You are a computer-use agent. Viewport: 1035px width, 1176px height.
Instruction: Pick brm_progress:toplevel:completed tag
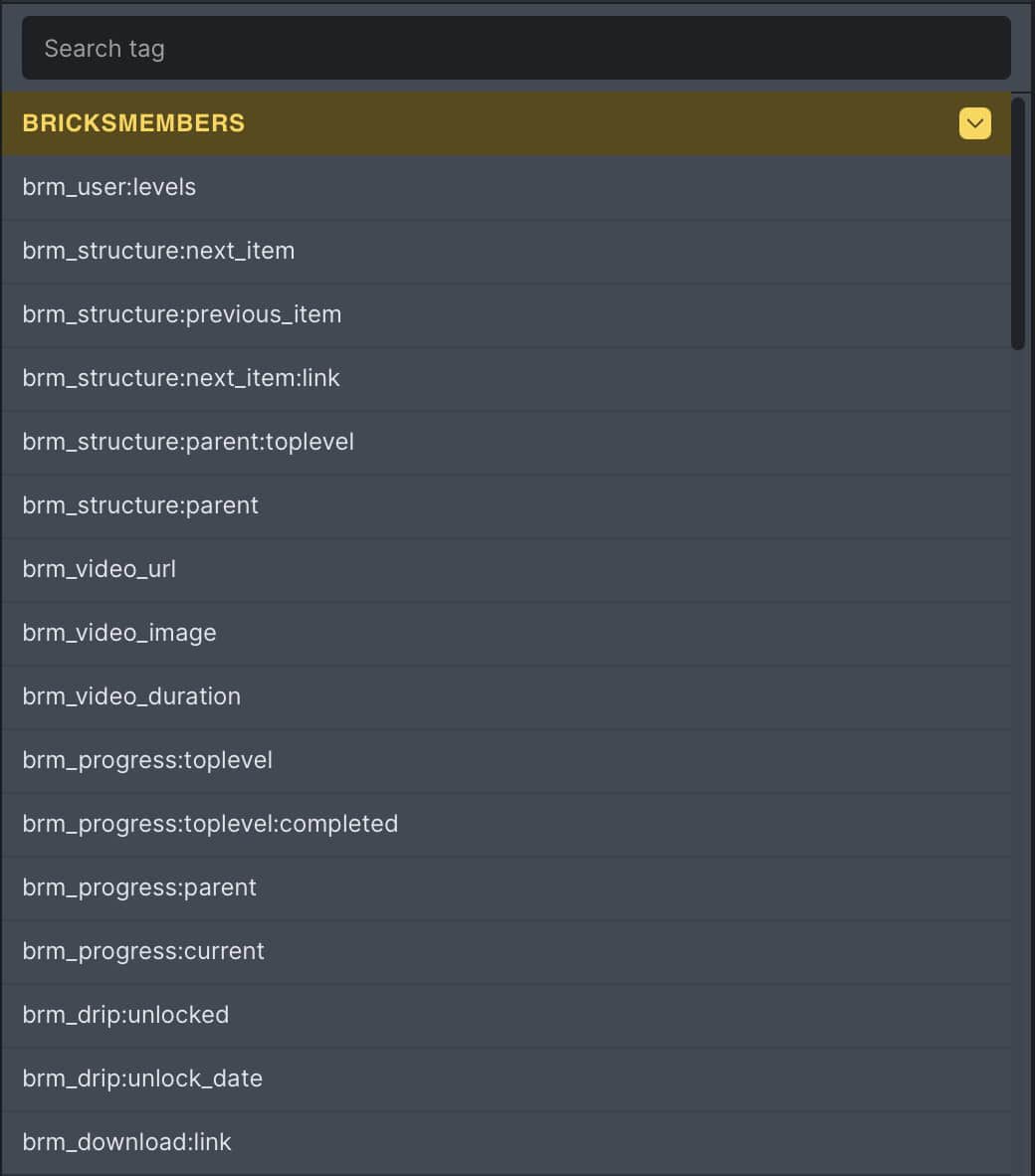click(x=210, y=824)
